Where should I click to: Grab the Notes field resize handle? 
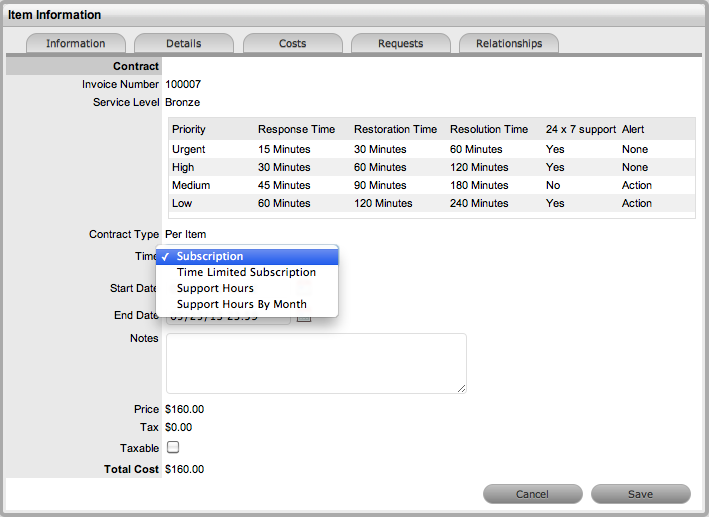click(x=461, y=388)
